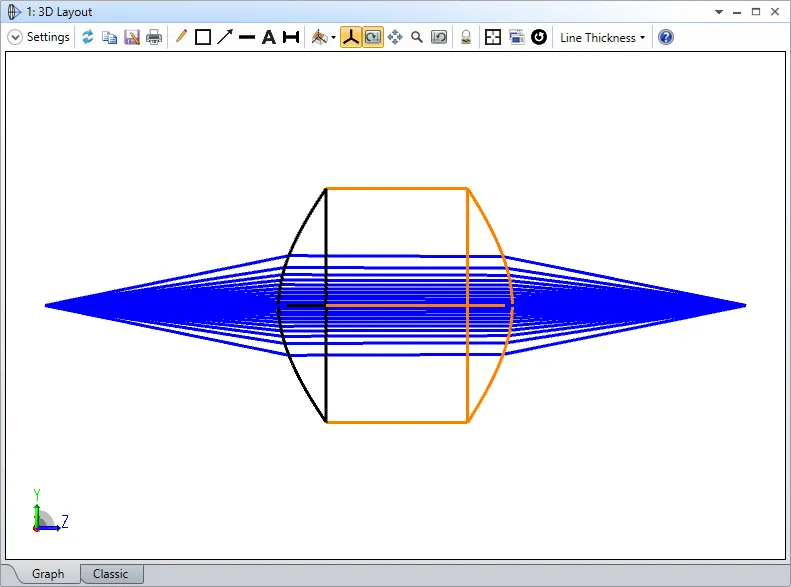Screen dimensions: 791x587
Task: Click the Save image icon
Action: pyautogui.click(x=132, y=37)
